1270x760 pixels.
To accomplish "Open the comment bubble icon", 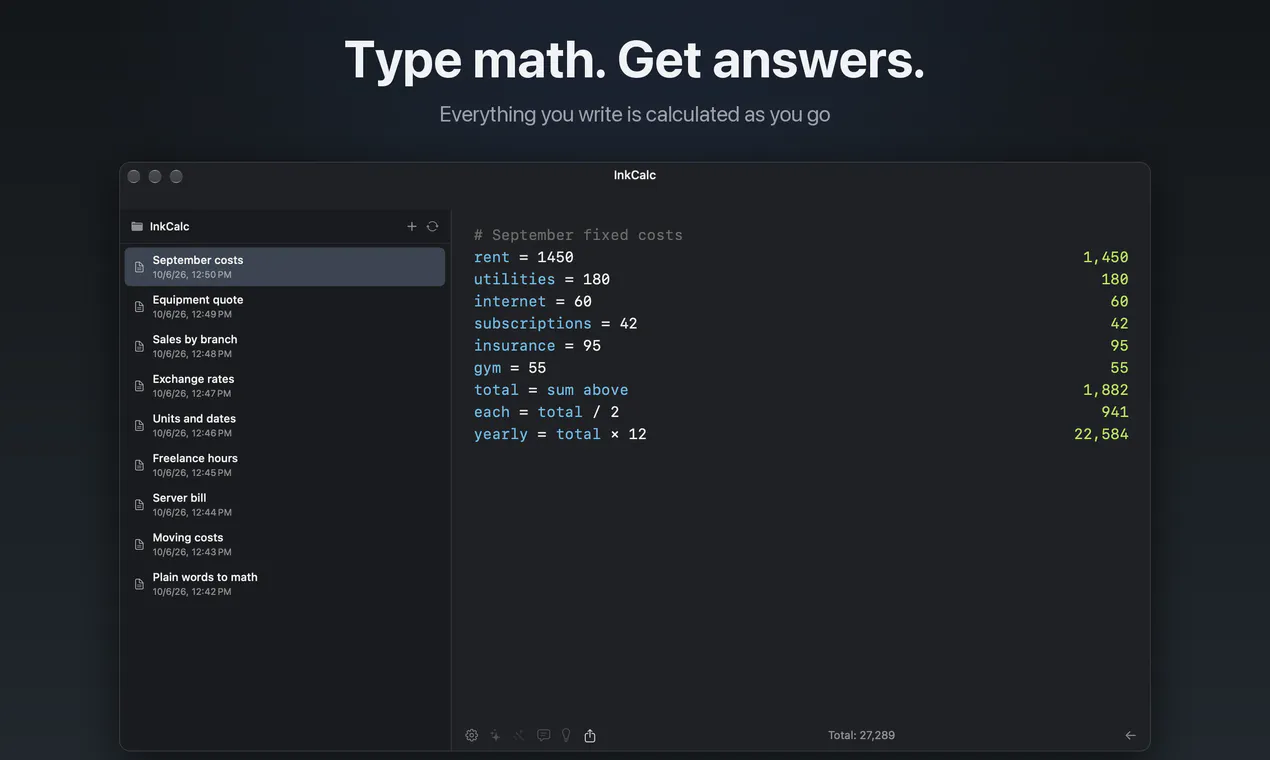I will 543,735.
